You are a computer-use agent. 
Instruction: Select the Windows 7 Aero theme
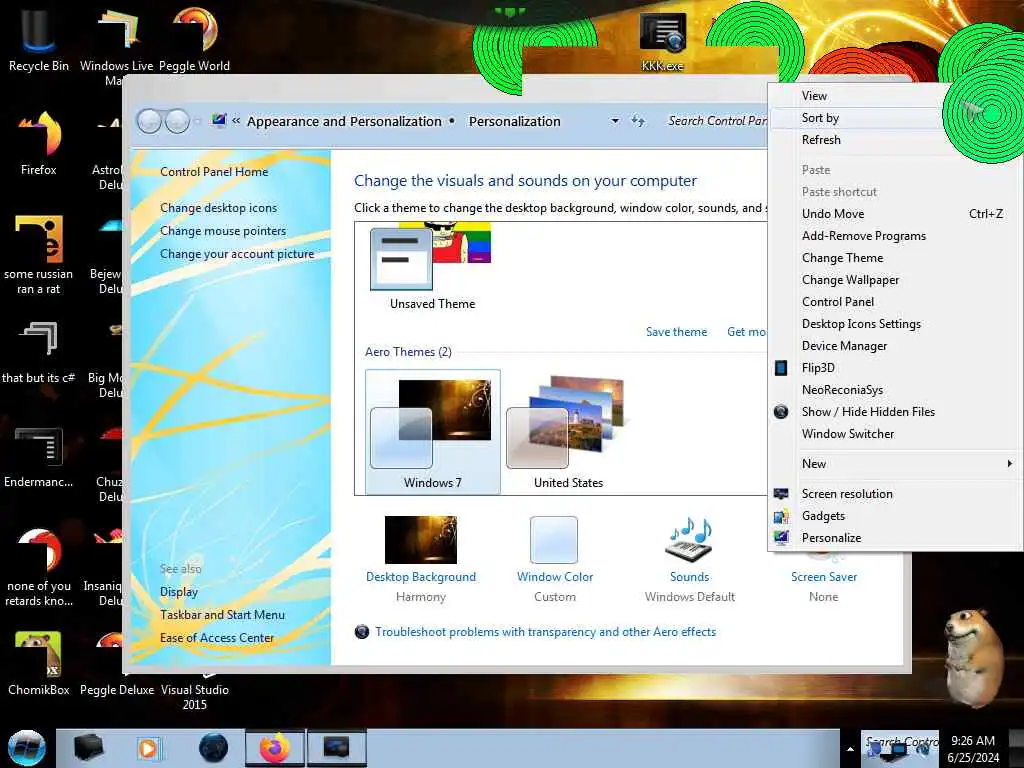[x=433, y=431]
